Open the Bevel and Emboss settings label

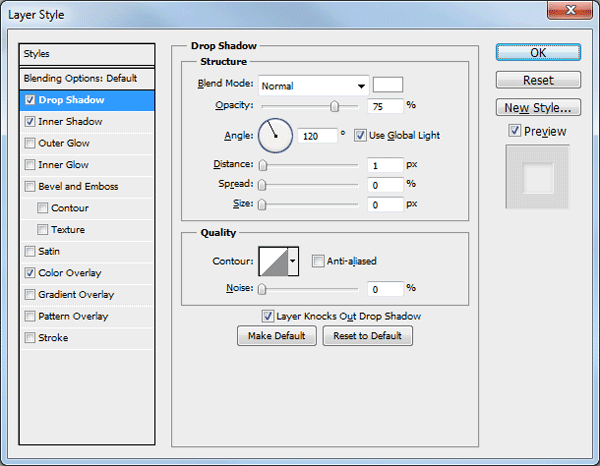click(78, 186)
